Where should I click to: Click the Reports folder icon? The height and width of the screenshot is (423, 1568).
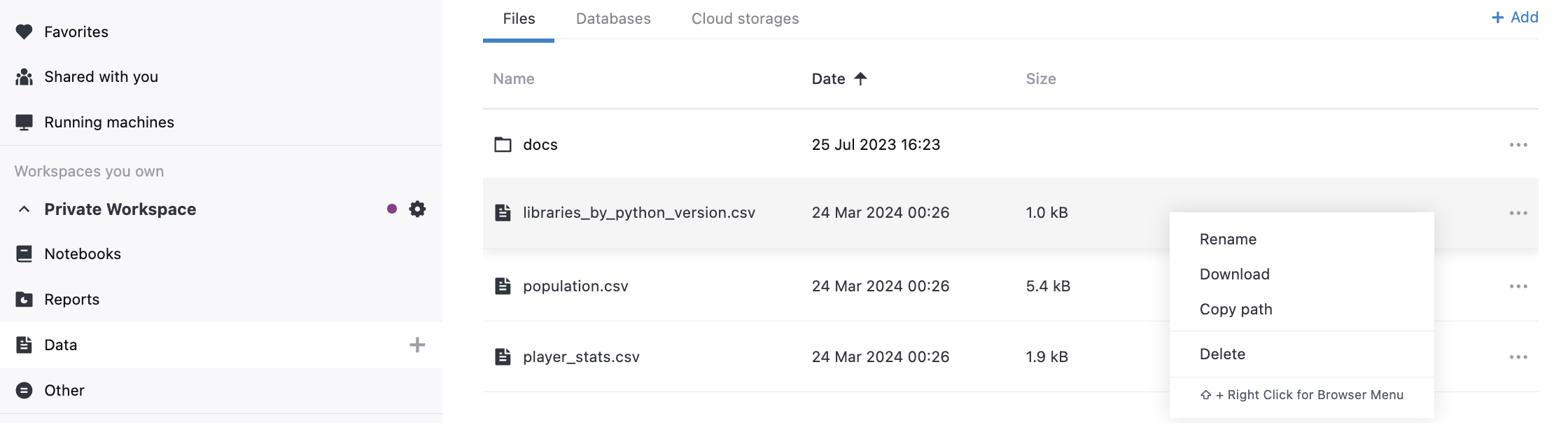click(x=24, y=299)
